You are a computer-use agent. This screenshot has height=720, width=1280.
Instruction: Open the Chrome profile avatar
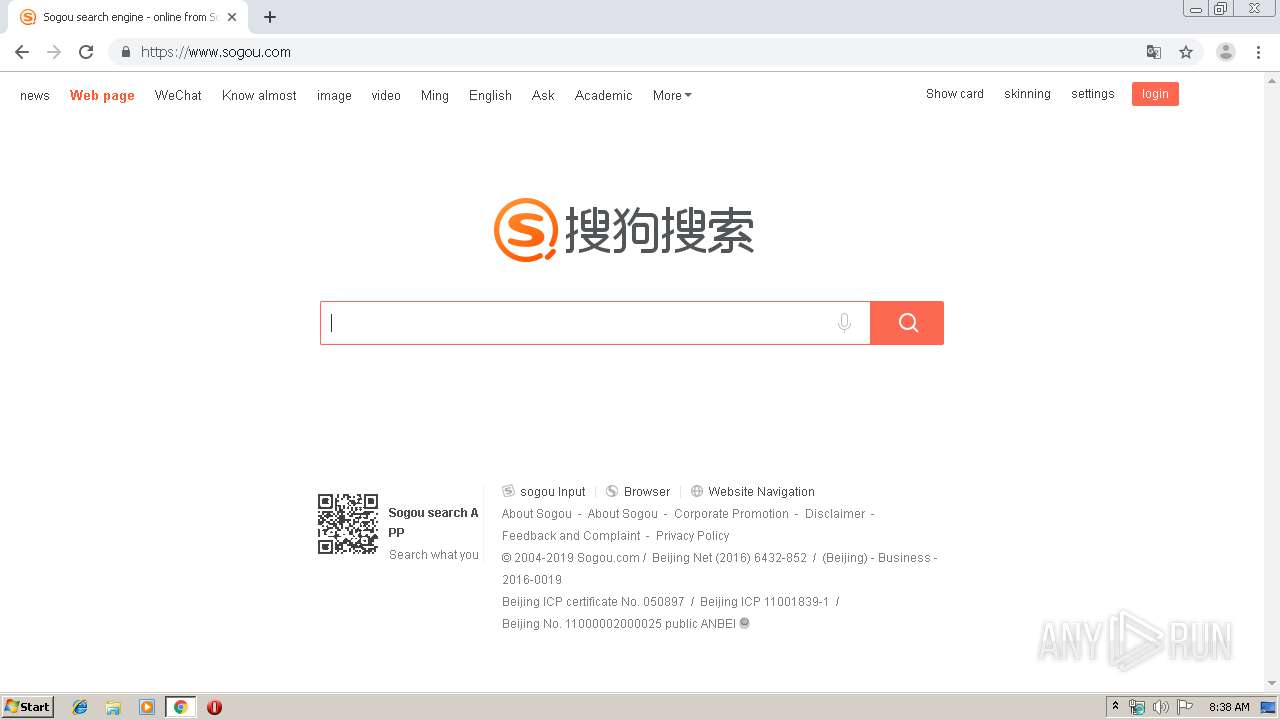click(x=1226, y=52)
